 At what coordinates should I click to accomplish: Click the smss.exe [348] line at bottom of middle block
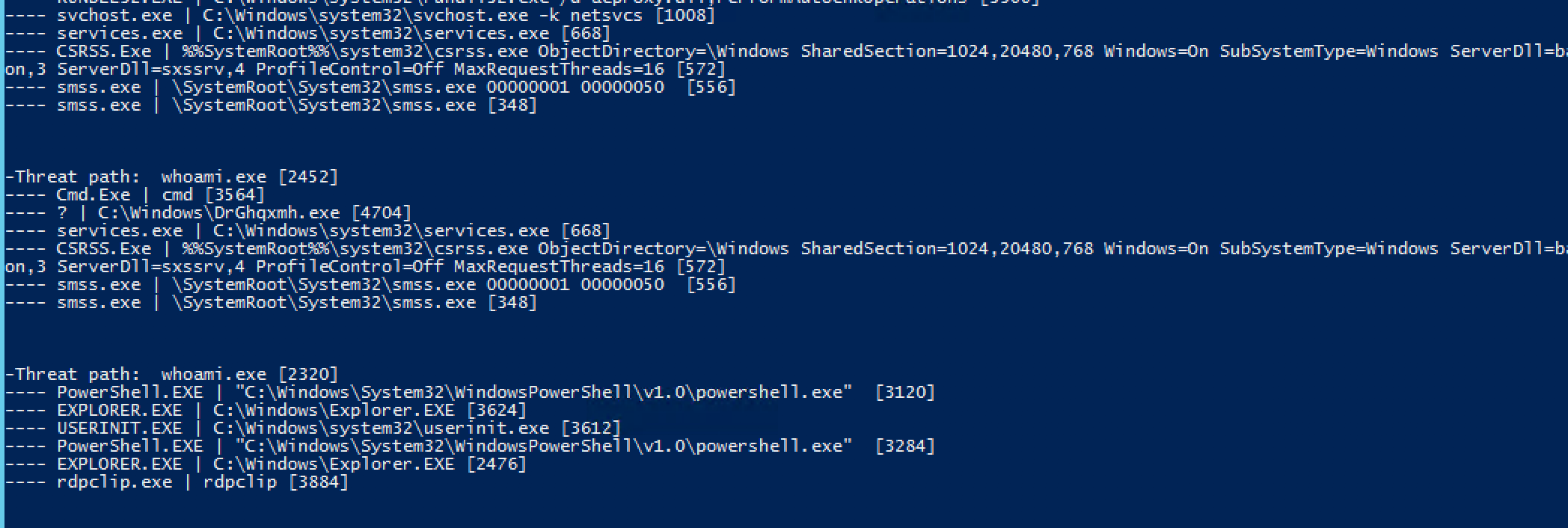pyautogui.click(x=272, y=303)
